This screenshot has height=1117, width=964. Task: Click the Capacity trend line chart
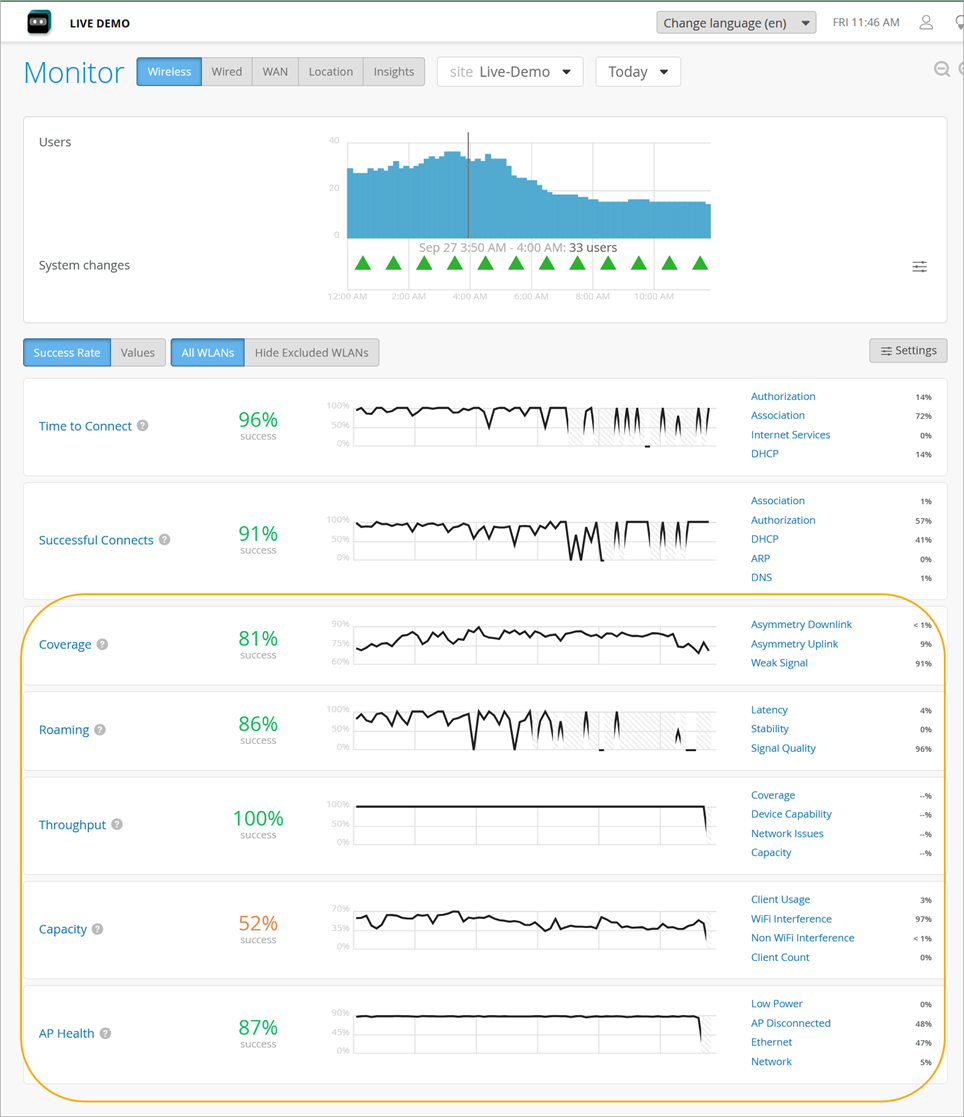(x=534, y=928)
